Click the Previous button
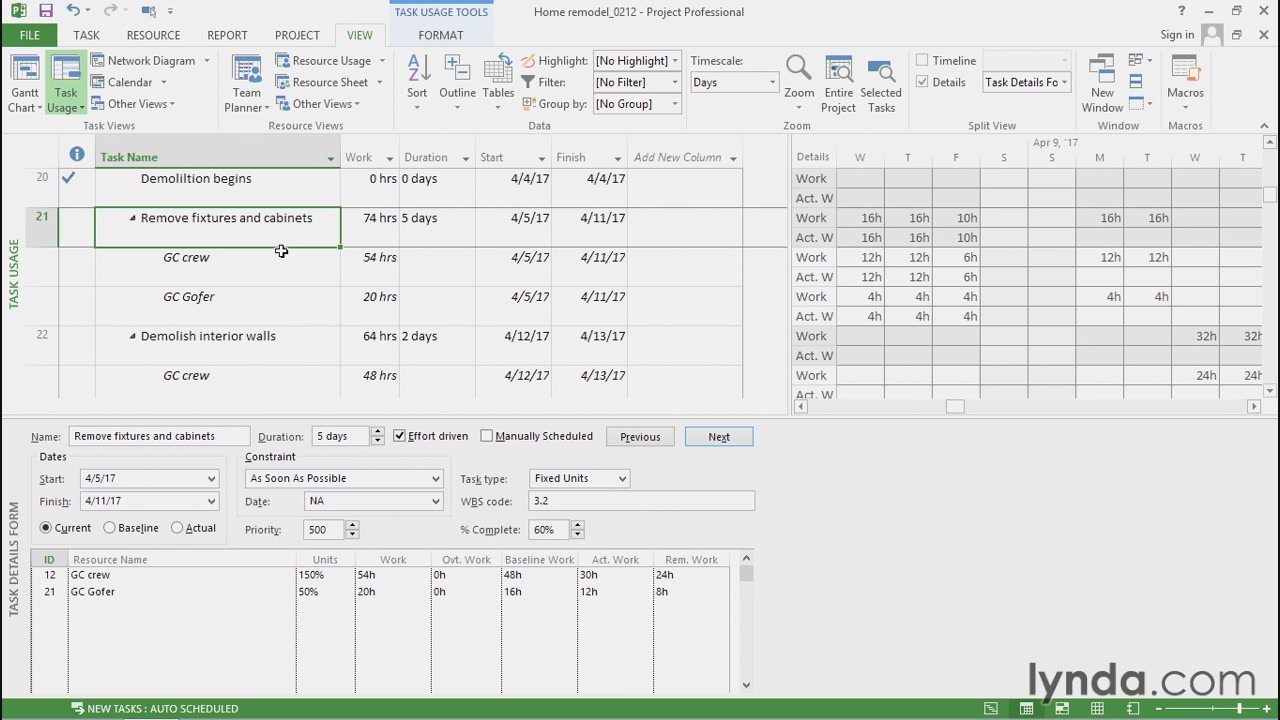The width and height of the screenshot is (1280, 720). pos(640,436)
